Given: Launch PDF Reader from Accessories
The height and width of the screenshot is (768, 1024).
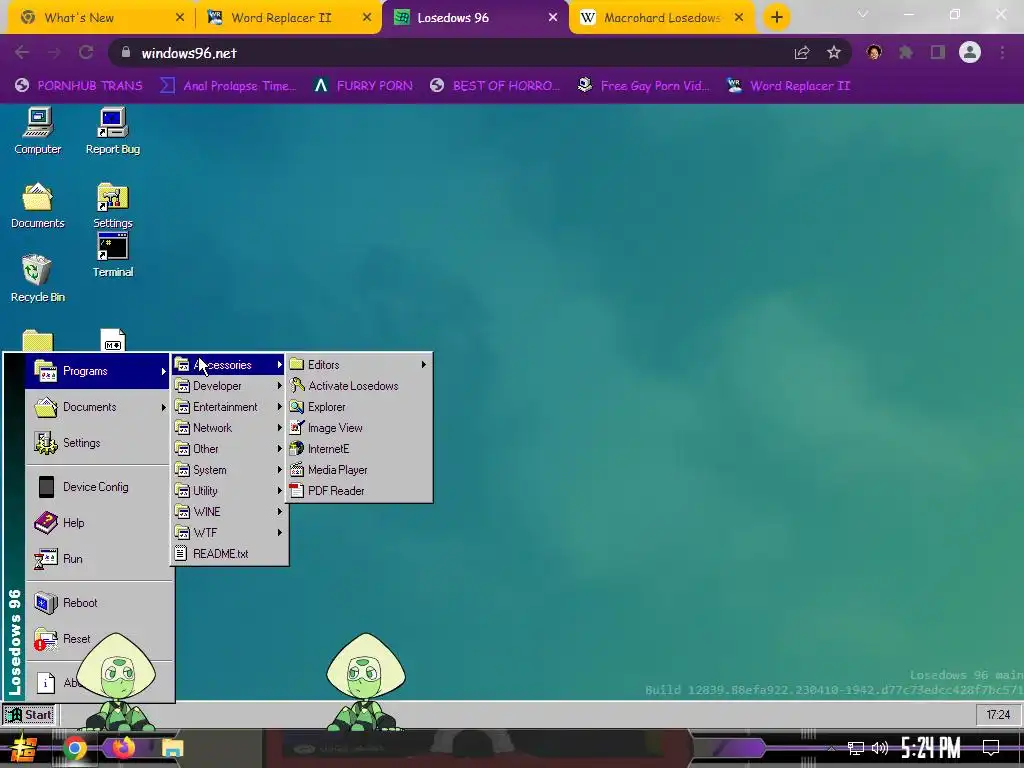Looking at the screenshot, I should [359, 490].
